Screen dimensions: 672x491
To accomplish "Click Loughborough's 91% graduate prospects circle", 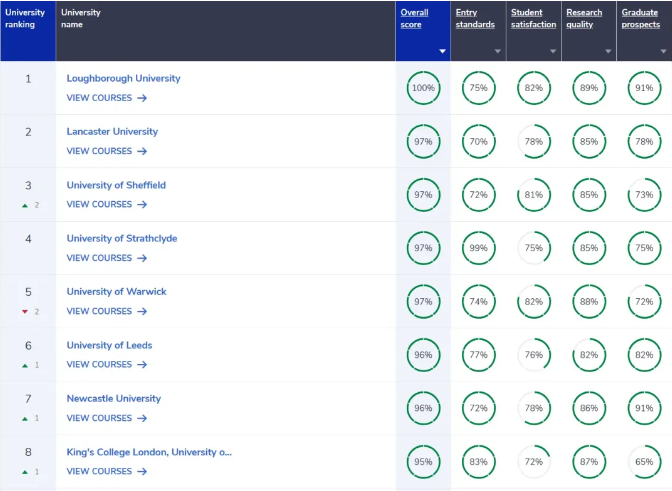I will (x=645, y=88).
